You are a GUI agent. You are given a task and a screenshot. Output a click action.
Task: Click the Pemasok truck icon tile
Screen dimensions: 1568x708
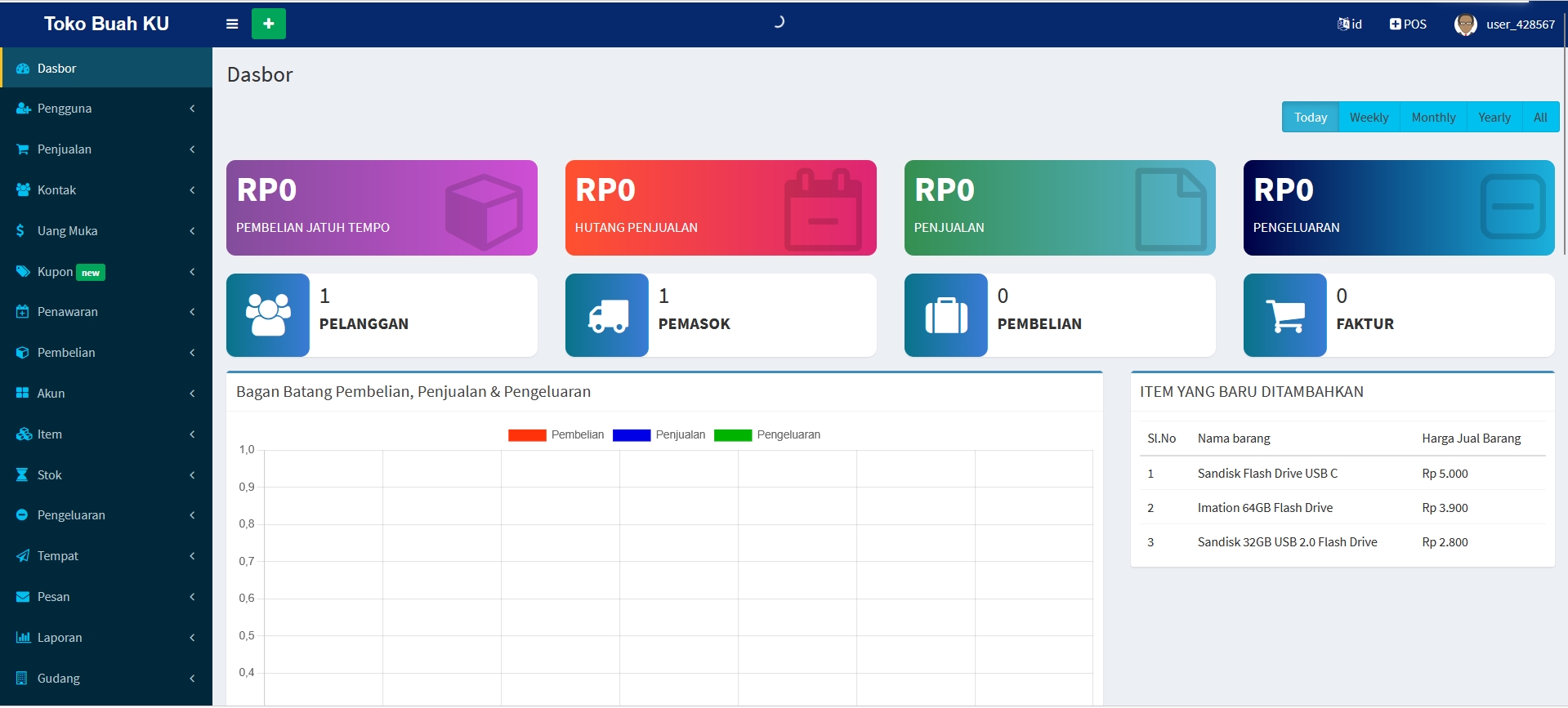[607, 315]
